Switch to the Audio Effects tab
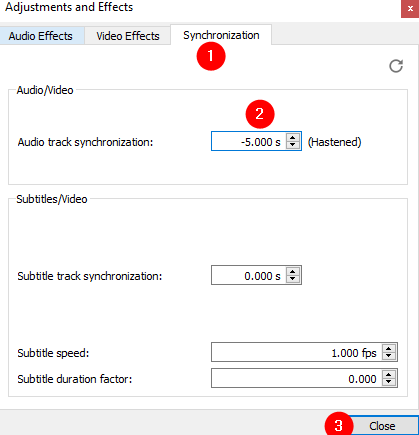The image size is (419, 435). pos(41,36)
